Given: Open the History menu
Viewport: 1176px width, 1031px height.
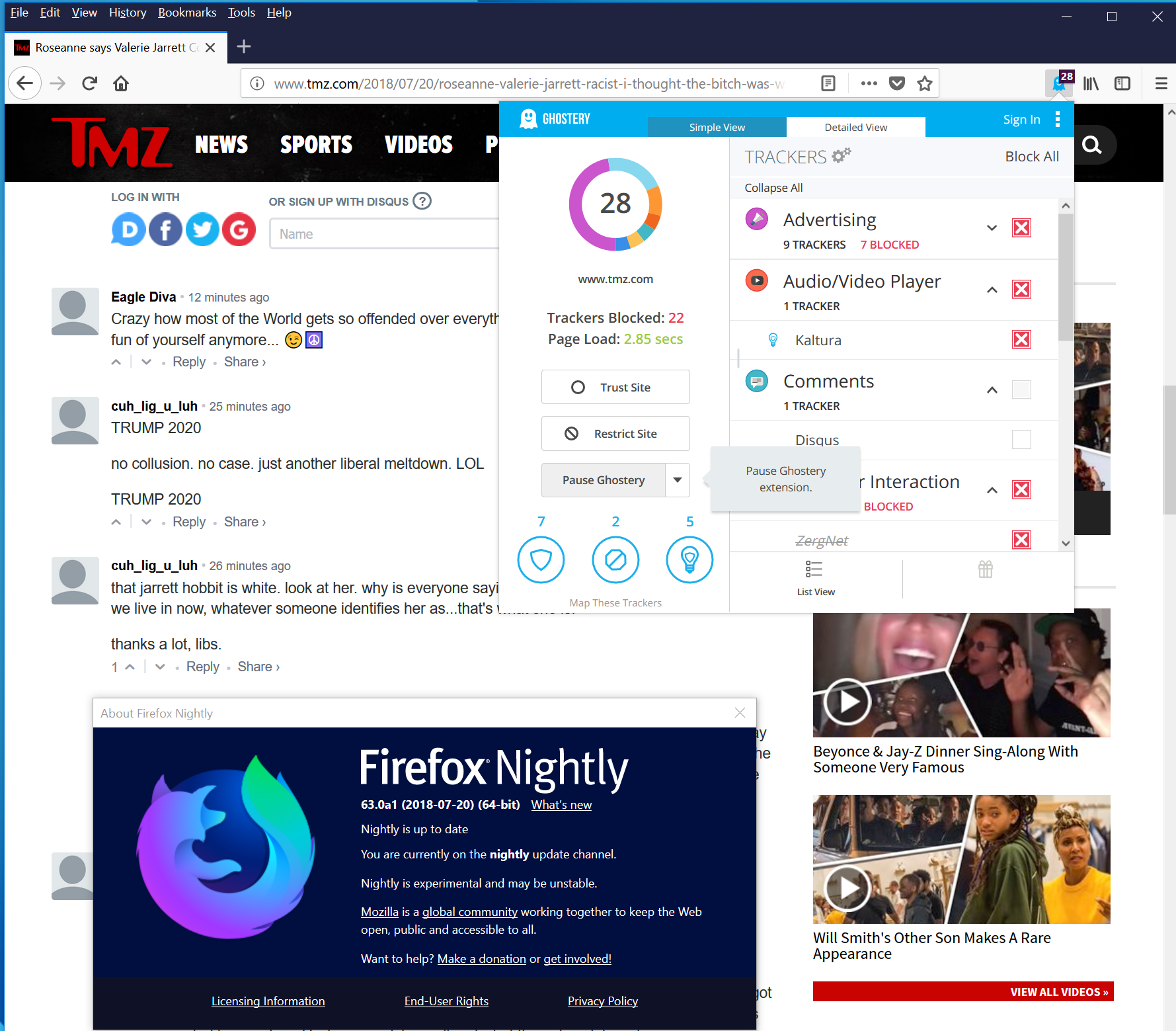Looking at the screenshot, I should [128, 13].
